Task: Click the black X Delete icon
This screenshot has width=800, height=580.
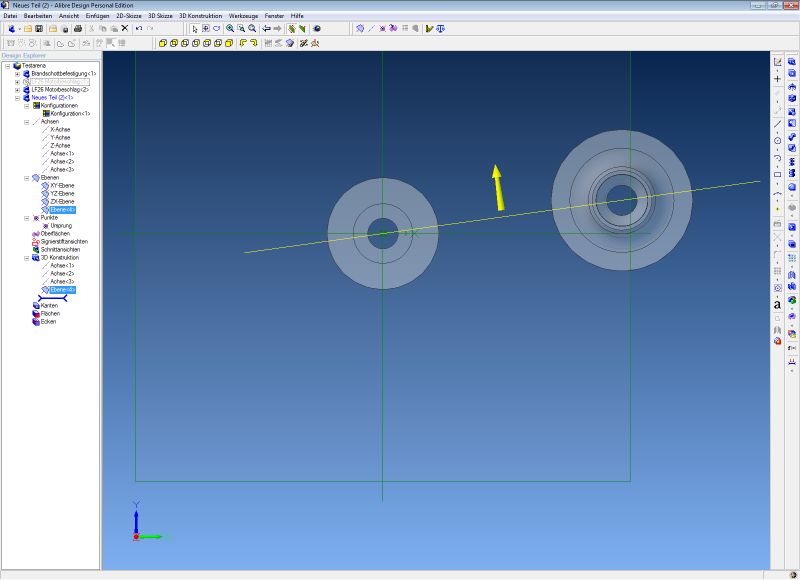Action: pos(124,29)
